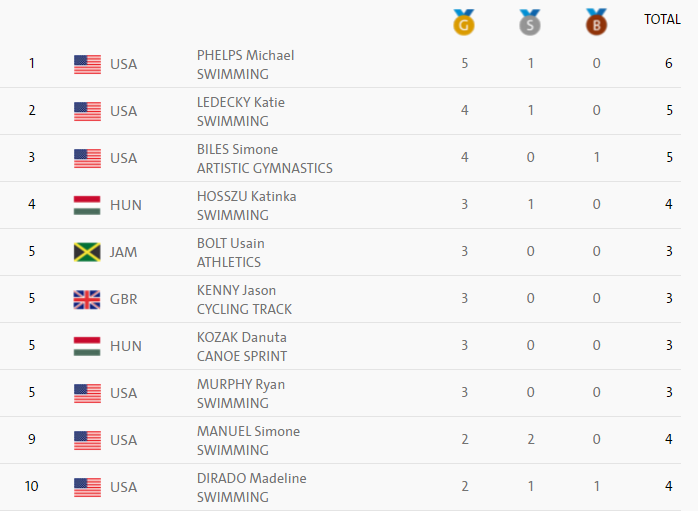Select BOLT Usain athlete name
The image size is (698, 511).
point(230,243)
